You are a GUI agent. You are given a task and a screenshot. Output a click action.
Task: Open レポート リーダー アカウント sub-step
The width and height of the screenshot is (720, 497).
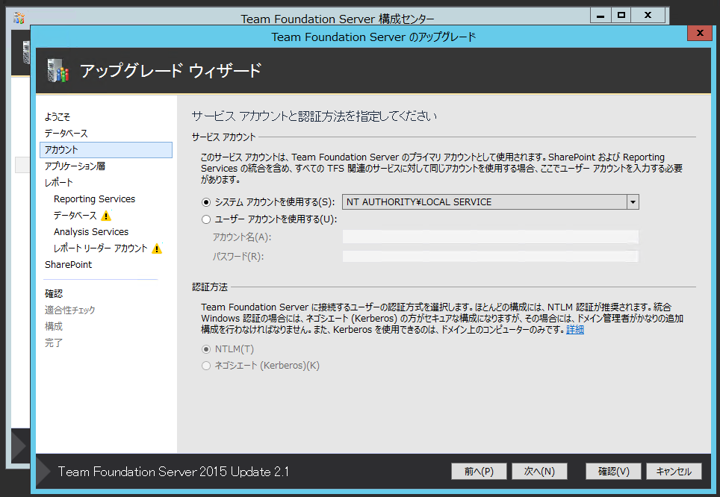click(101, 248)
